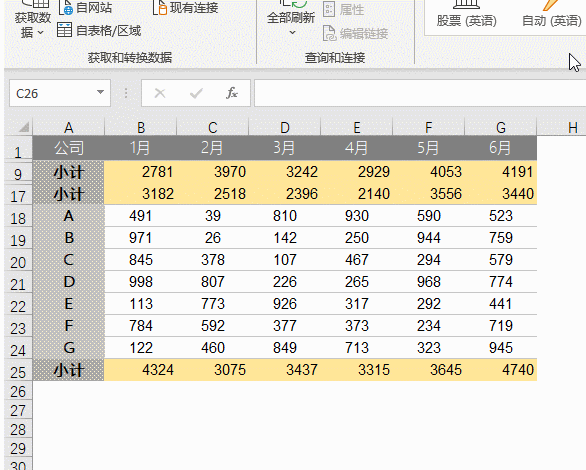Screen dimensions: 586x470
Task: Select row 25 header
Action: click(x=18, y=372)
